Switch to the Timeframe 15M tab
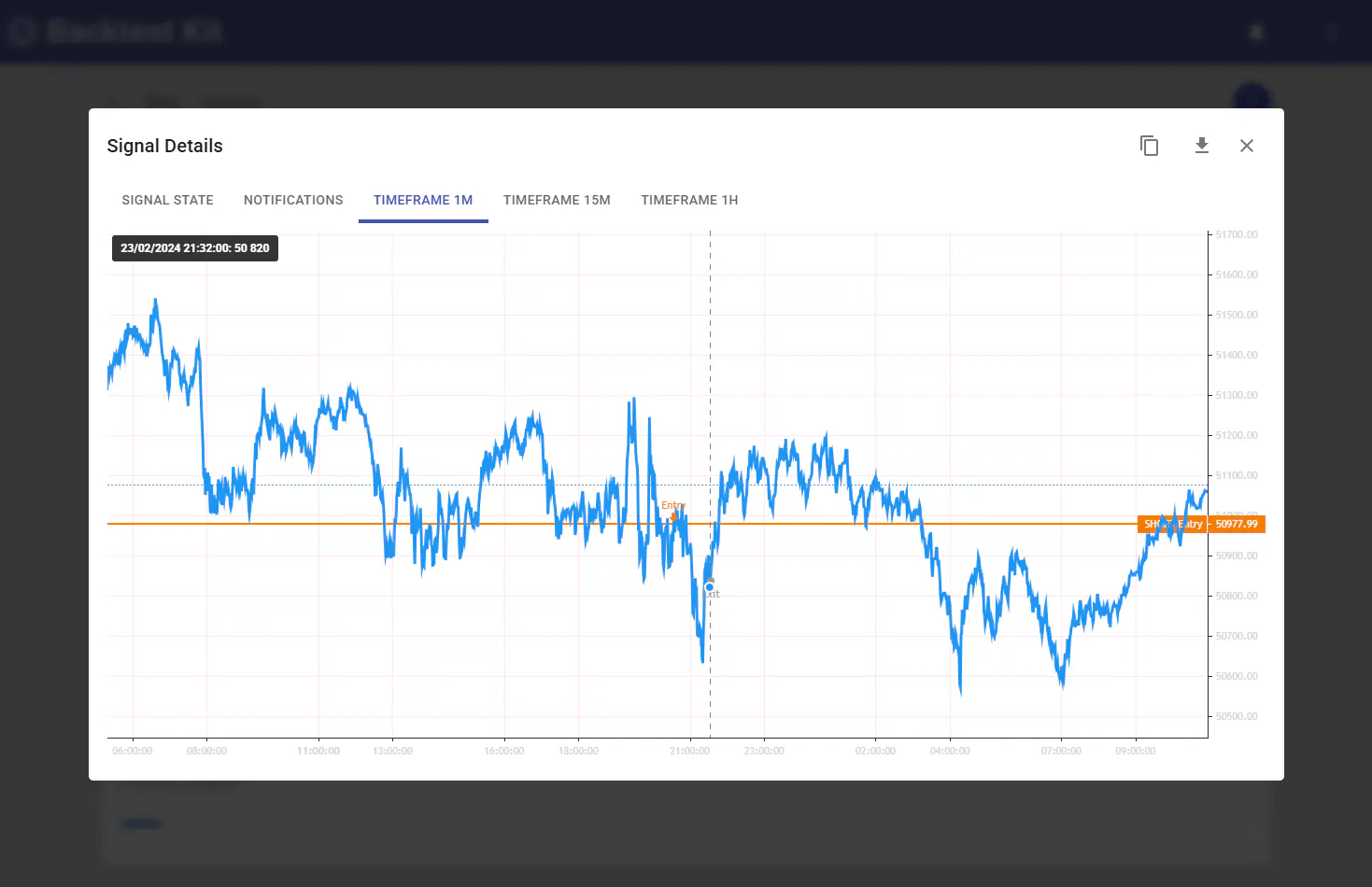Screen dimensions: 1372x887 [557, 200]
